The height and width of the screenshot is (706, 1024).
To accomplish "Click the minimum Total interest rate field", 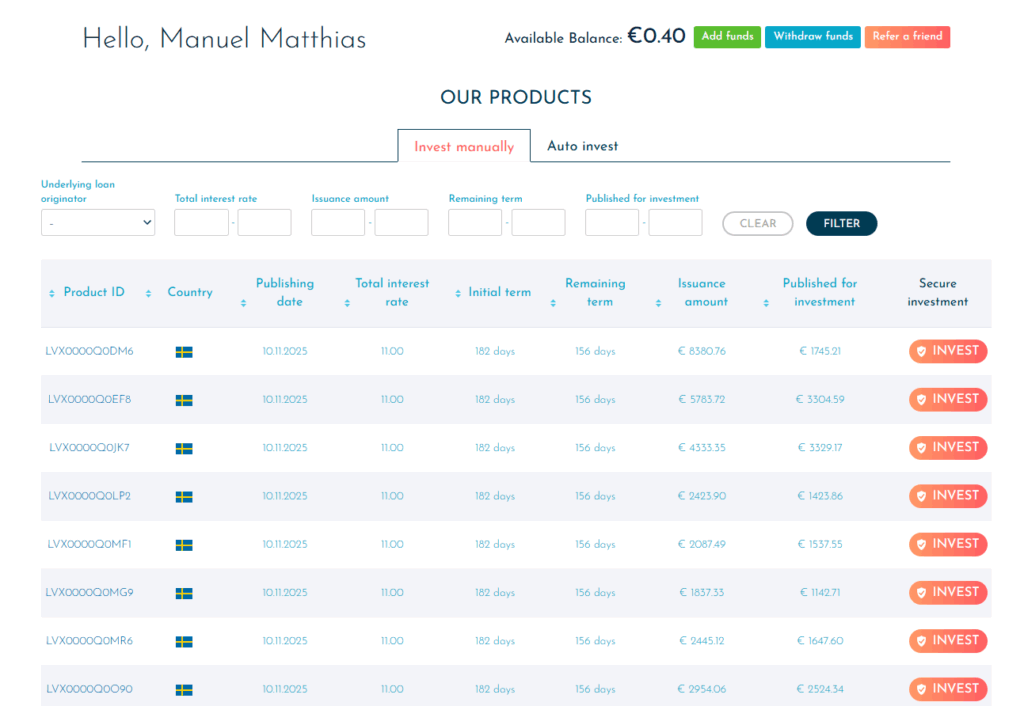I will coord(202,223).
